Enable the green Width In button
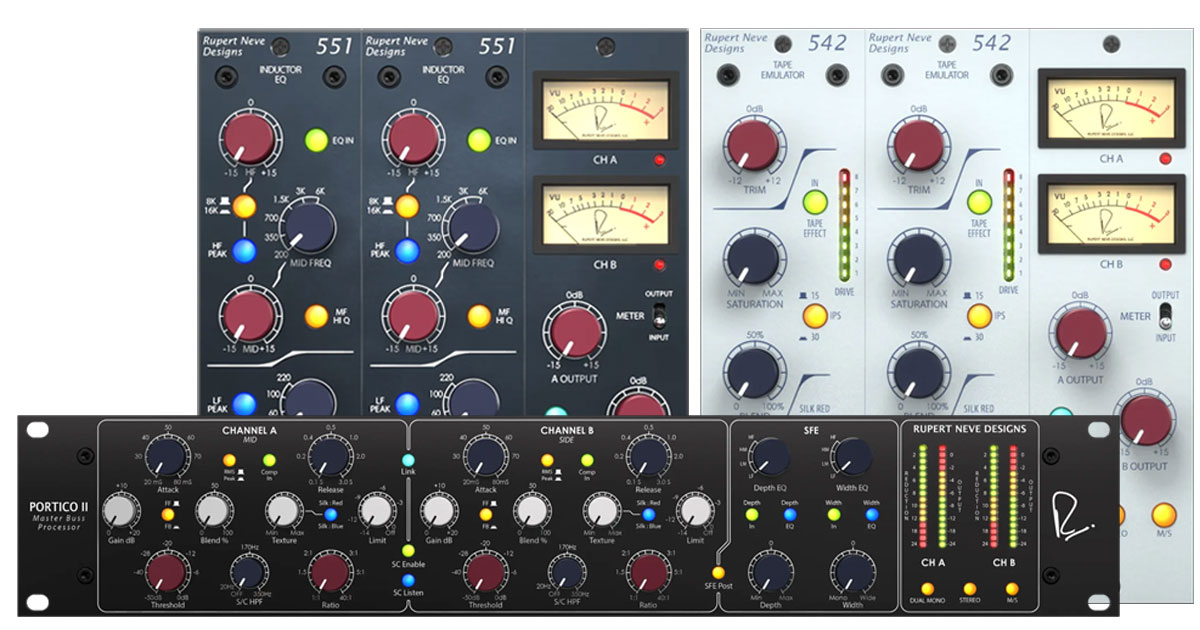This screenshot has height=630, width=1200. pos(834,515)
